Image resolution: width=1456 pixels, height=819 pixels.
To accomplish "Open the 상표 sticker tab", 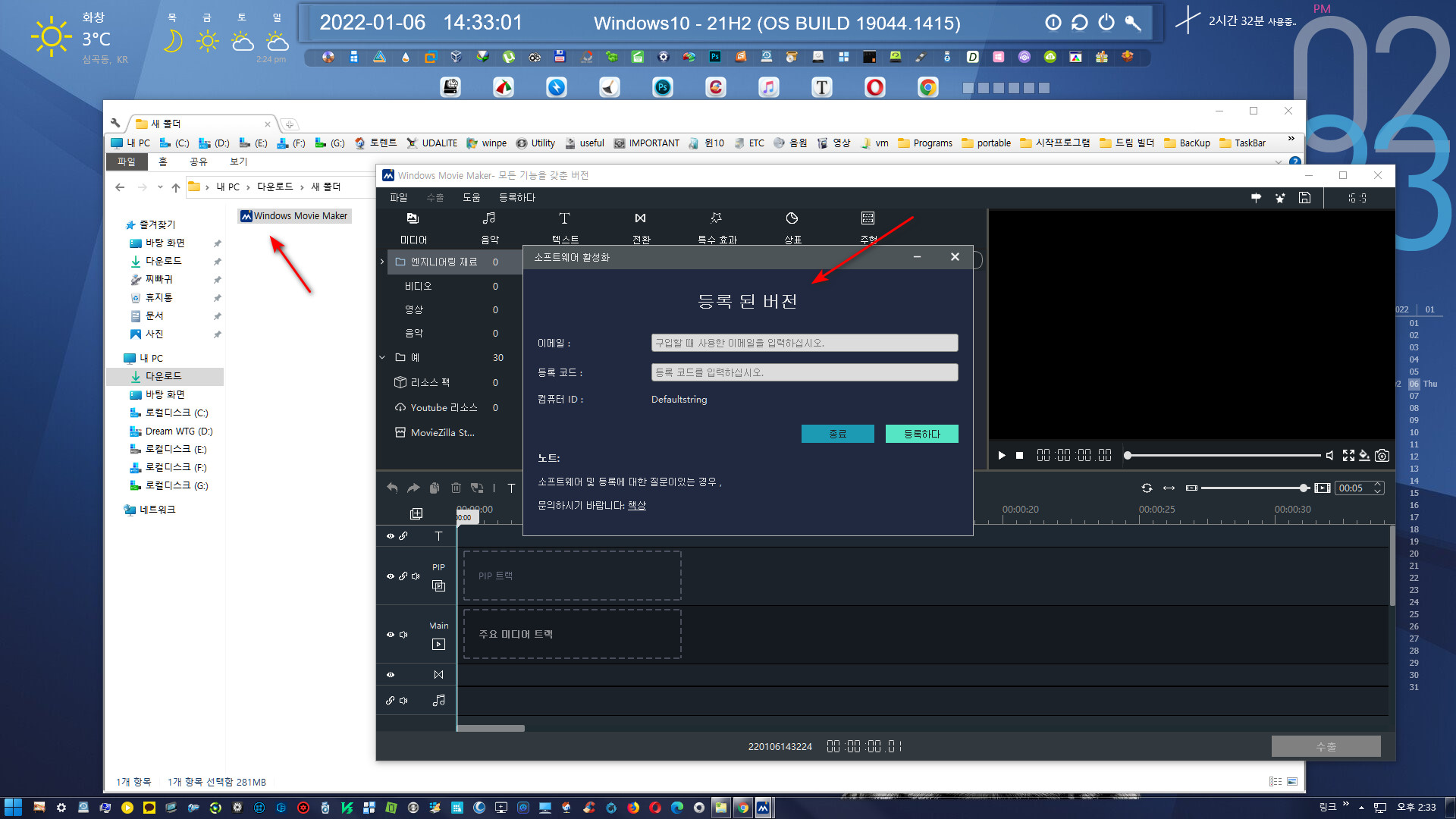I will (x=792, y=227).
